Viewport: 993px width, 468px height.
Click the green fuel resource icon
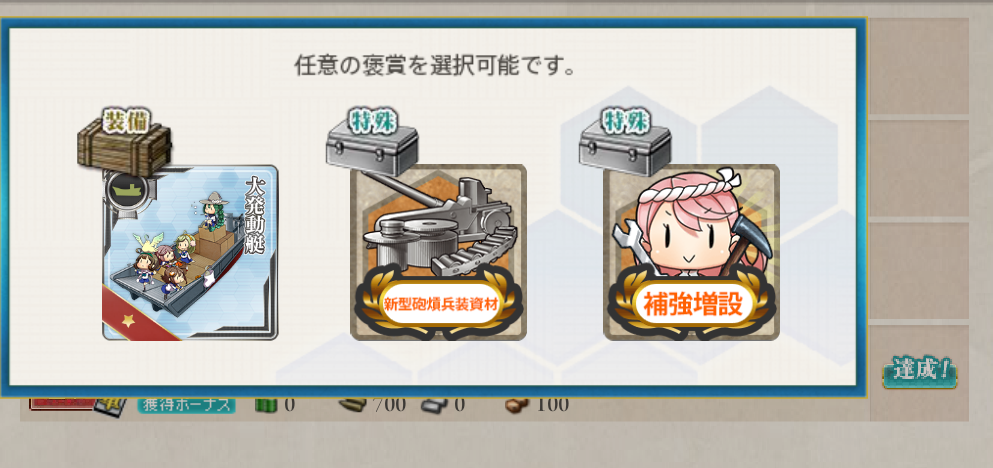(x=266, y=404)
